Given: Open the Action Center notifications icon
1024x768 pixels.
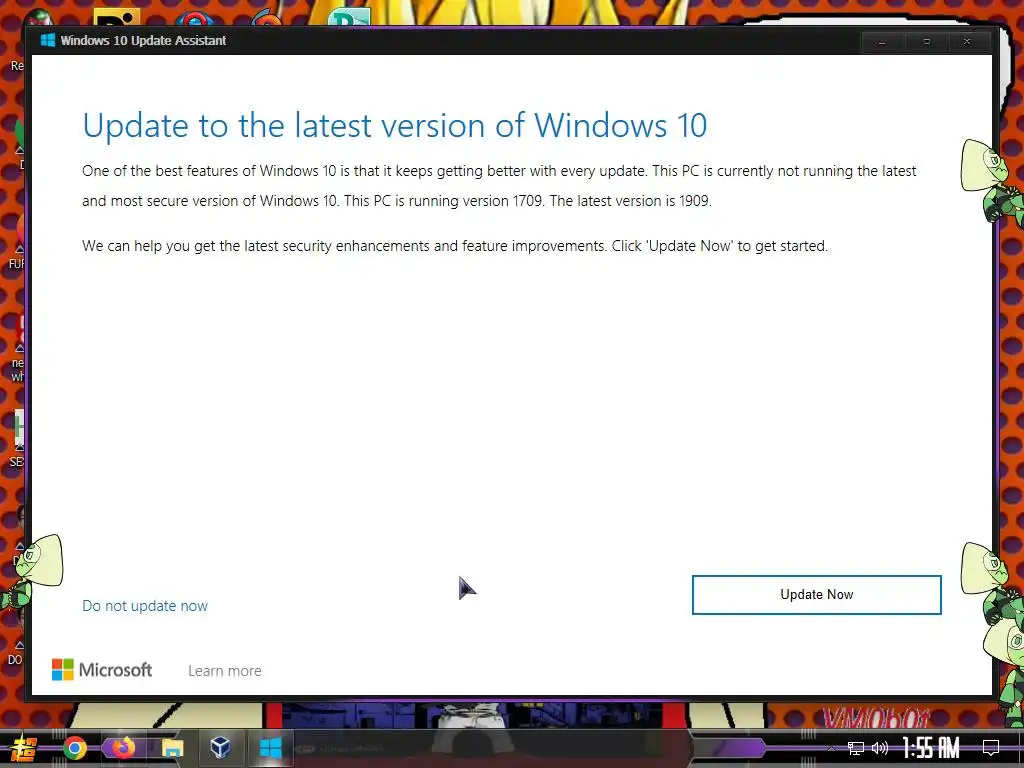Looking at the screenshot, I should pyautogui.click(x=991, y=748).
